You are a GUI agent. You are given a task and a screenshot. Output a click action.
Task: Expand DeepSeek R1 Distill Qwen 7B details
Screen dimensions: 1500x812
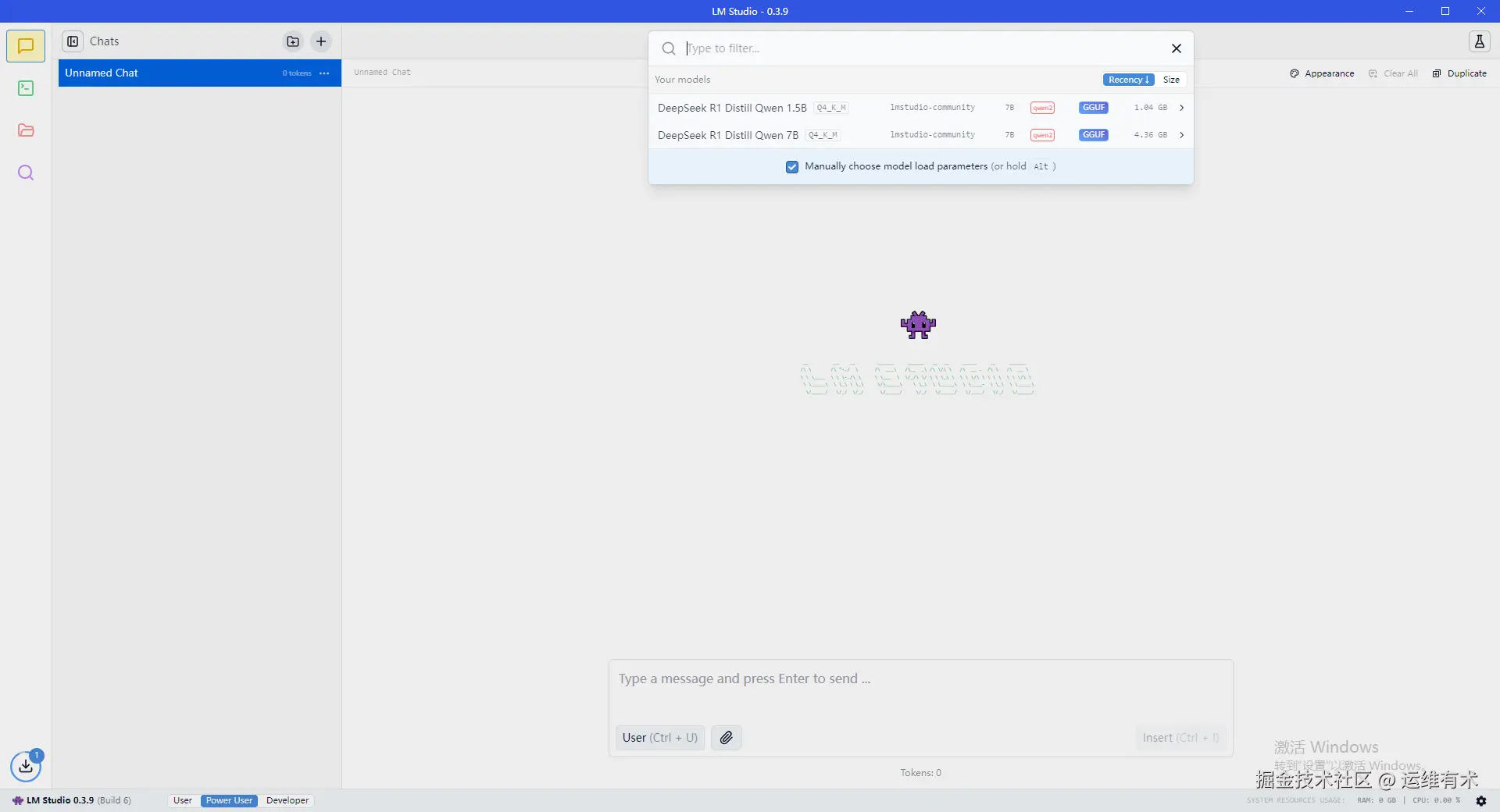click(1180, 134)
